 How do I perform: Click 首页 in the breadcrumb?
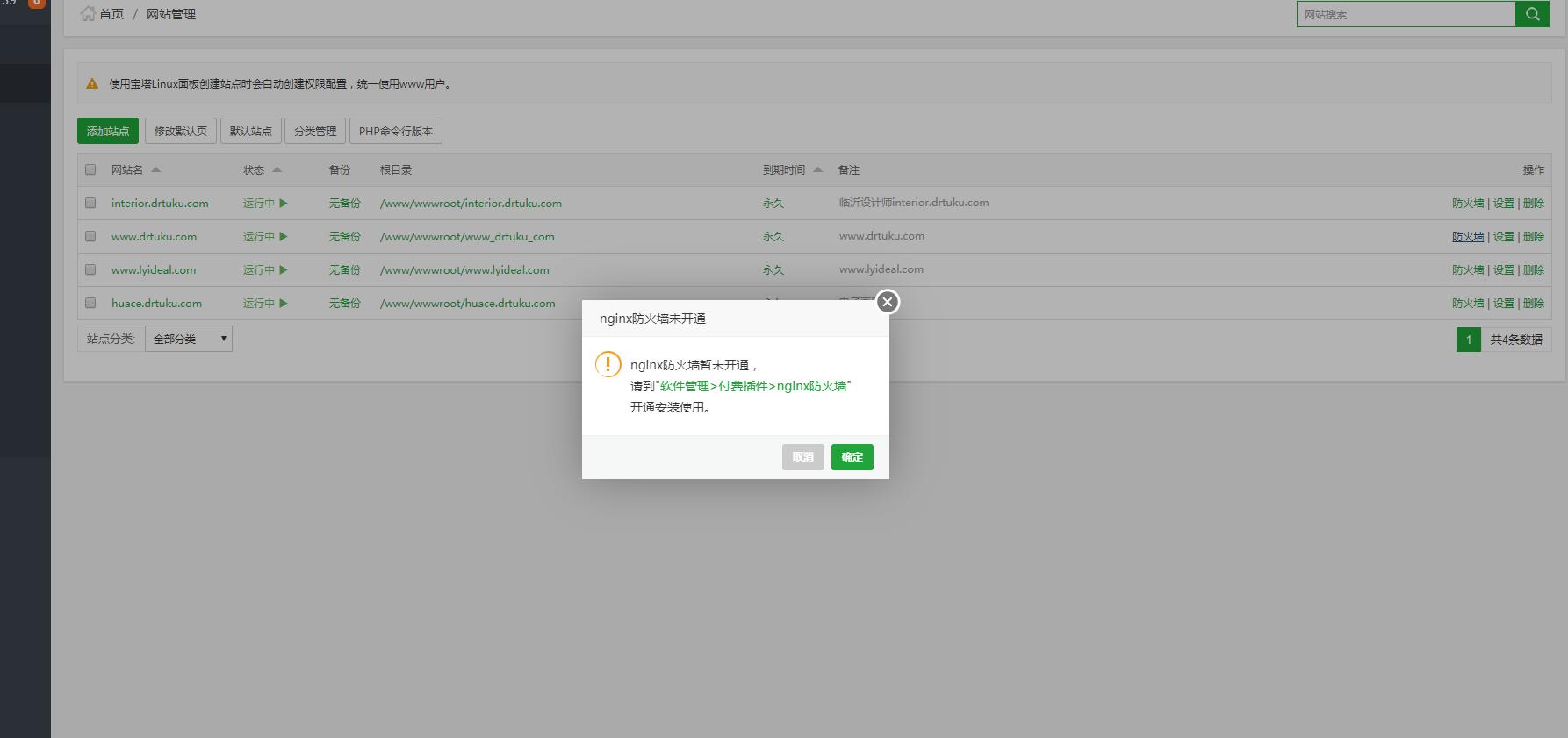(111, 14)
